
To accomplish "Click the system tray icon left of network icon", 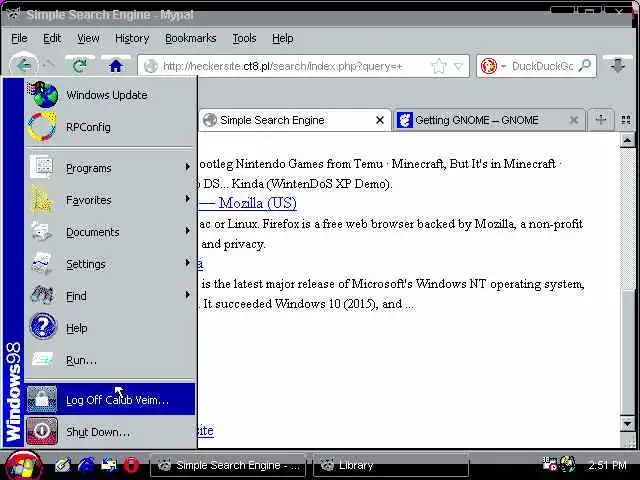I will coord(550,464).
